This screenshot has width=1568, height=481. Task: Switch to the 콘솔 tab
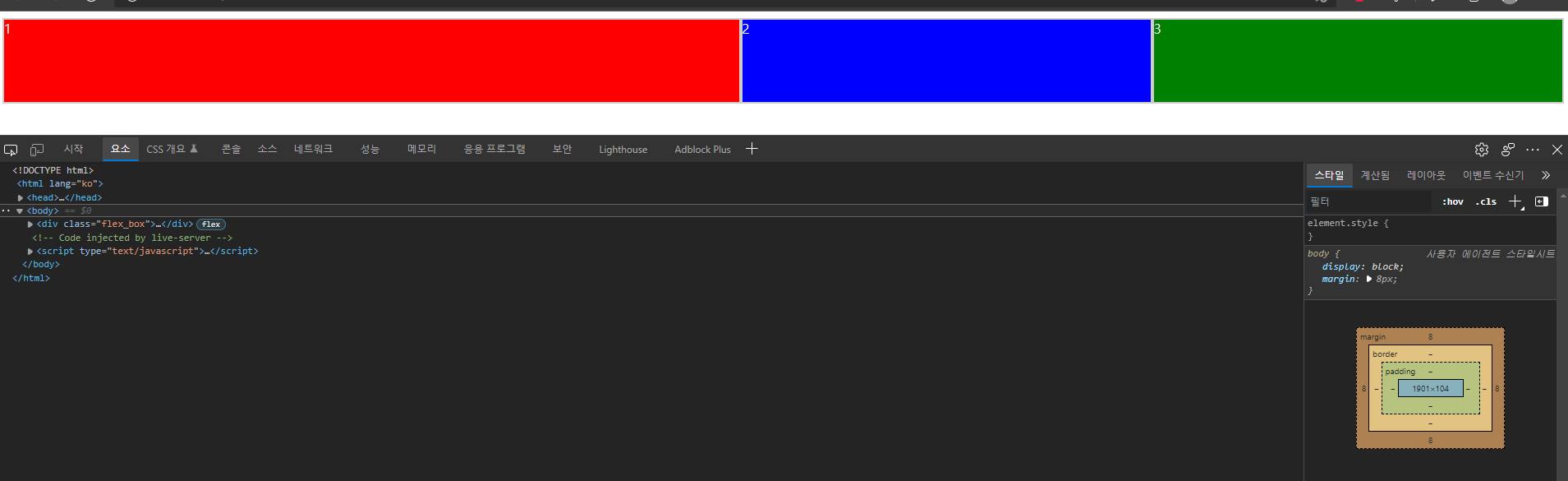[231, 149]
